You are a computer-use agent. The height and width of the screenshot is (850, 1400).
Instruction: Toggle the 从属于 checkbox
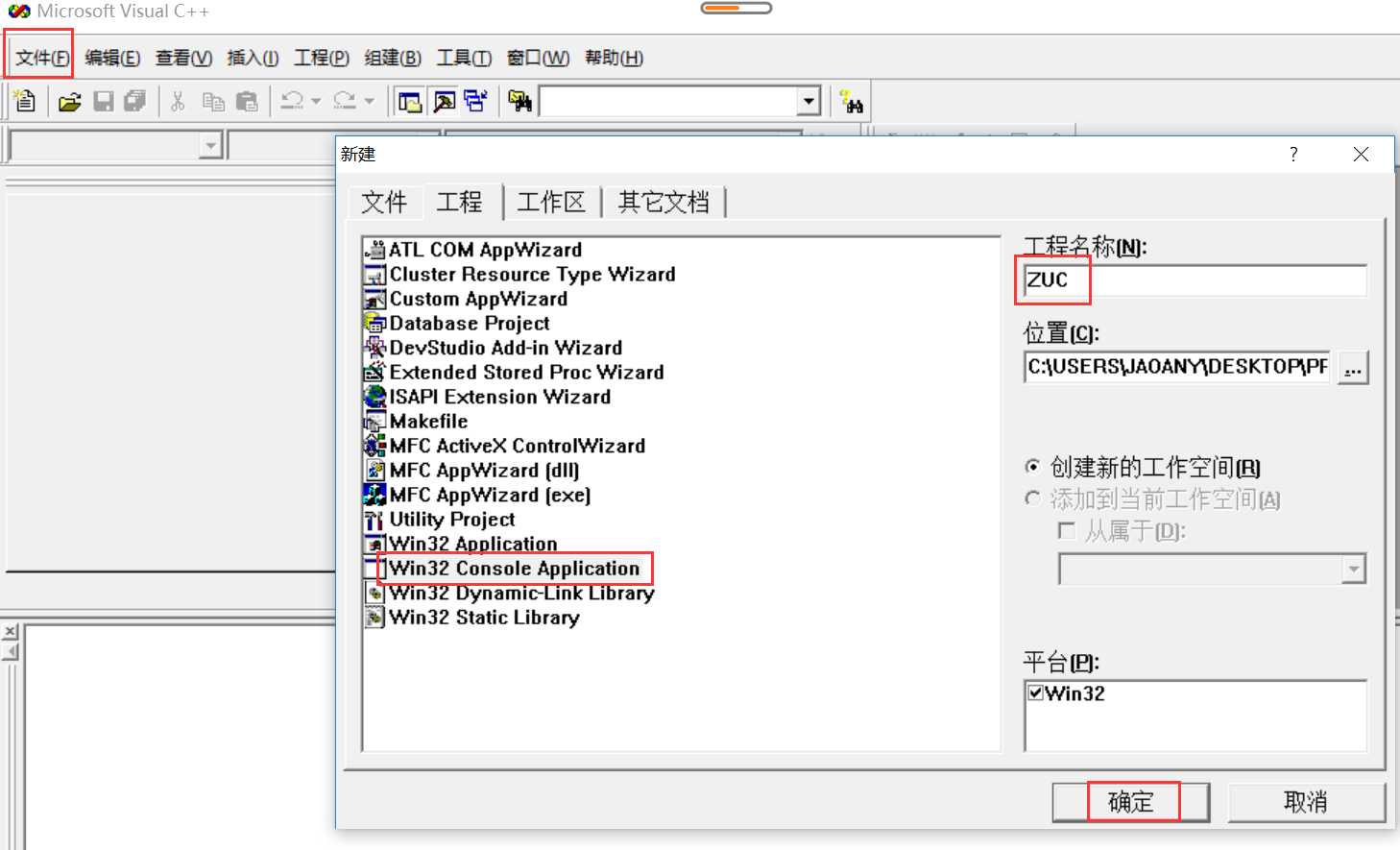tap(1066, 530)
